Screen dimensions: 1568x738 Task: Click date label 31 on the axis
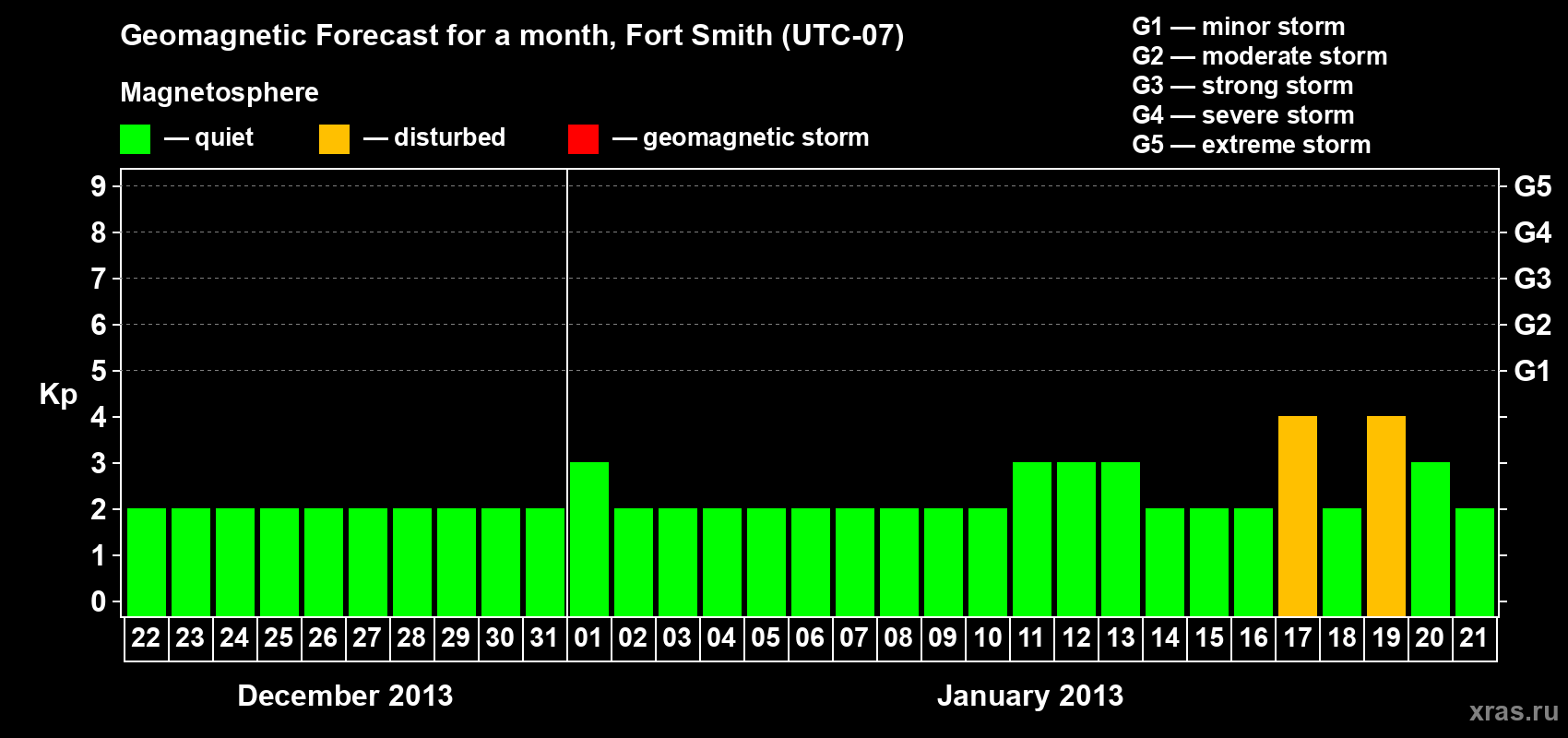click(x=544, y=637)
